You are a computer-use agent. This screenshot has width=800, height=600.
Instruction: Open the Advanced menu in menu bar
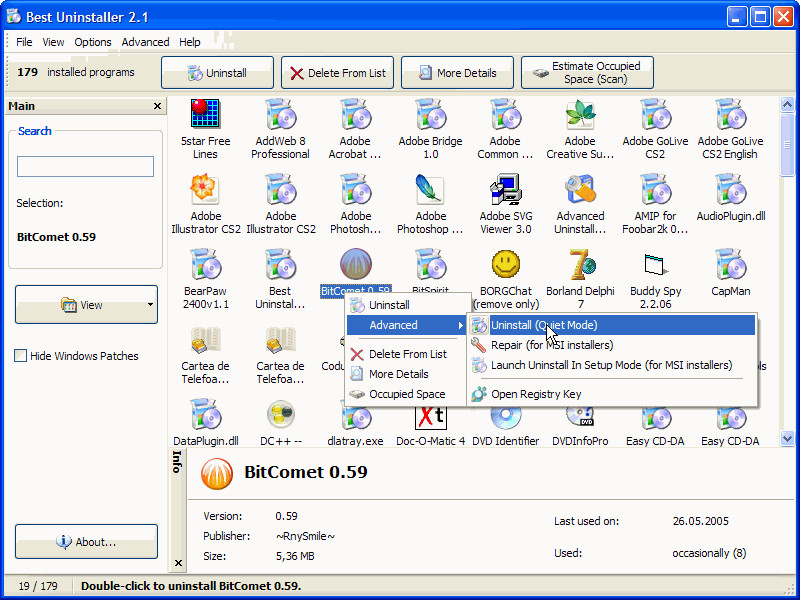[145, 42]
